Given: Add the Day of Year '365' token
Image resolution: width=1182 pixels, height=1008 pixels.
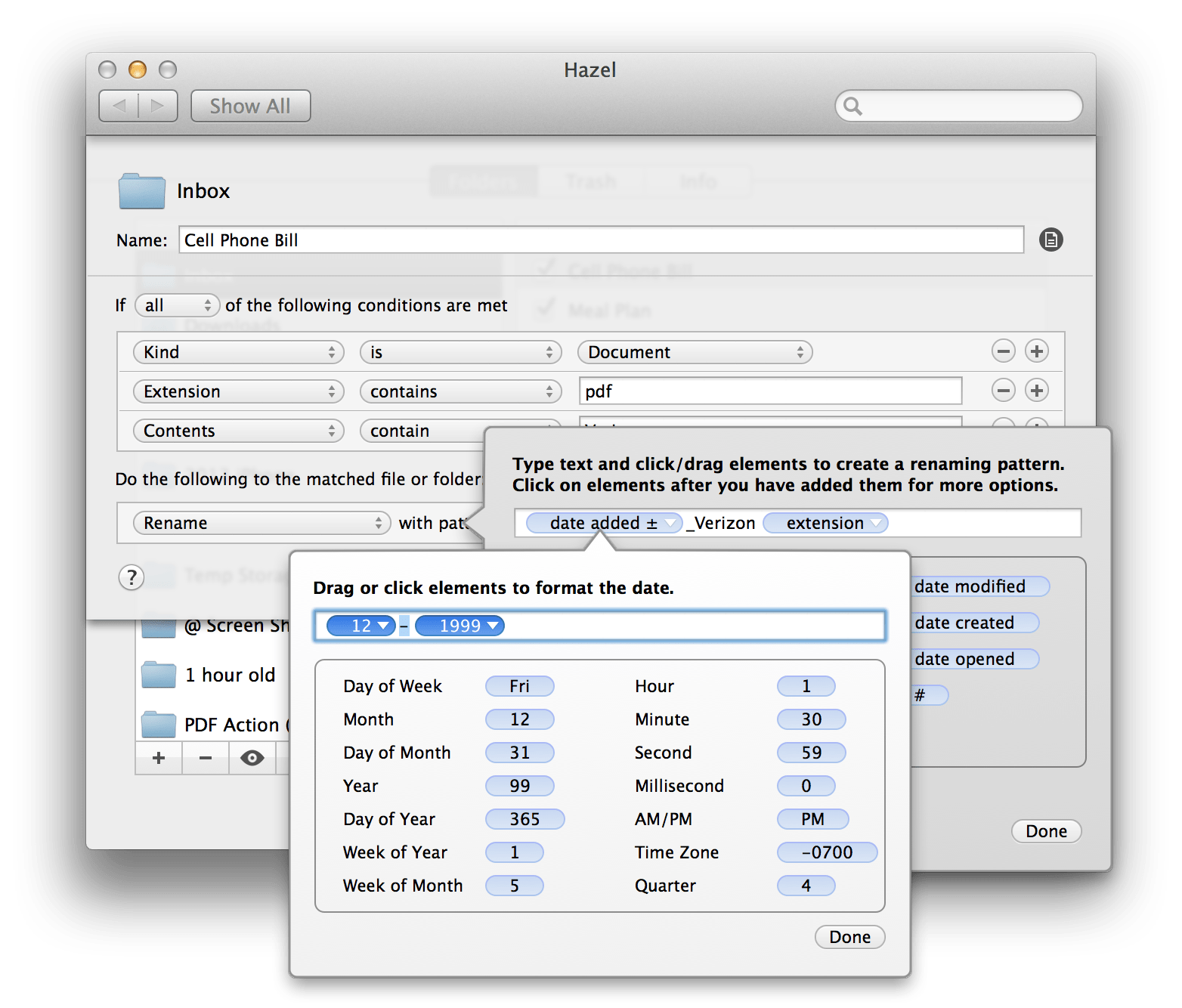Looking at the screenshot, I should pyautogui.click(x=524, y=819).
